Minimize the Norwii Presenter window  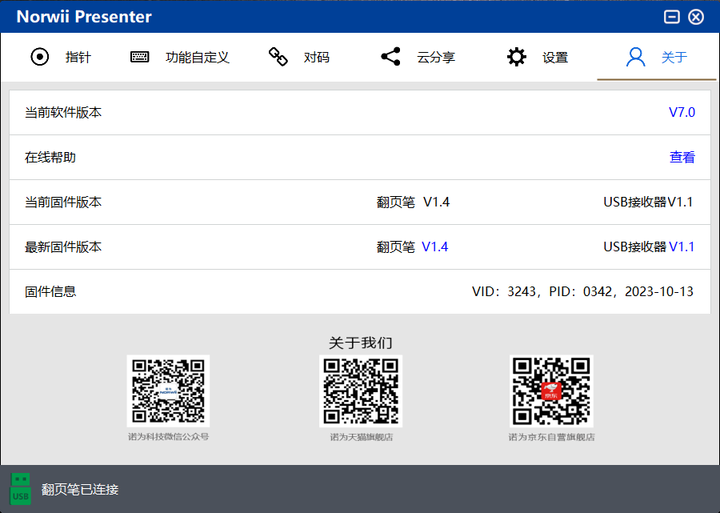pos(672,17)
